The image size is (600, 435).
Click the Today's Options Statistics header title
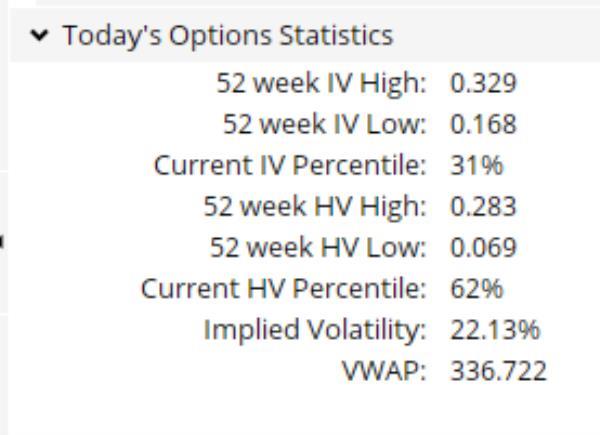point(227,37)
